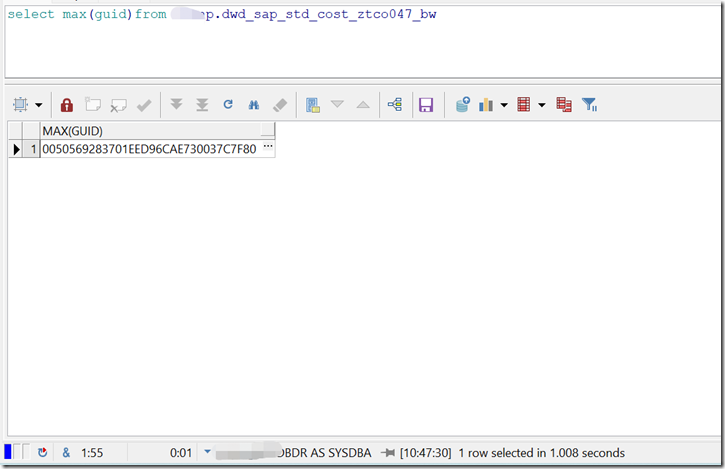Select row 1 via row number
This screenshot has width=725, height=469.
pos(31,149)
